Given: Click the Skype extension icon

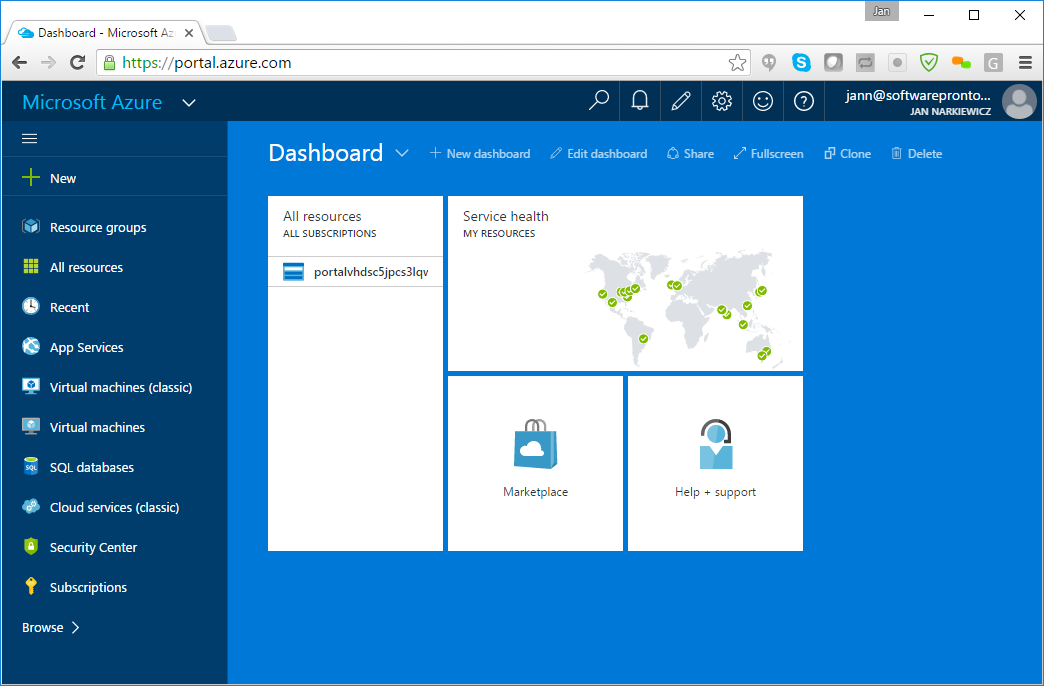Looking at the screenshot, I should coord(801,63).
